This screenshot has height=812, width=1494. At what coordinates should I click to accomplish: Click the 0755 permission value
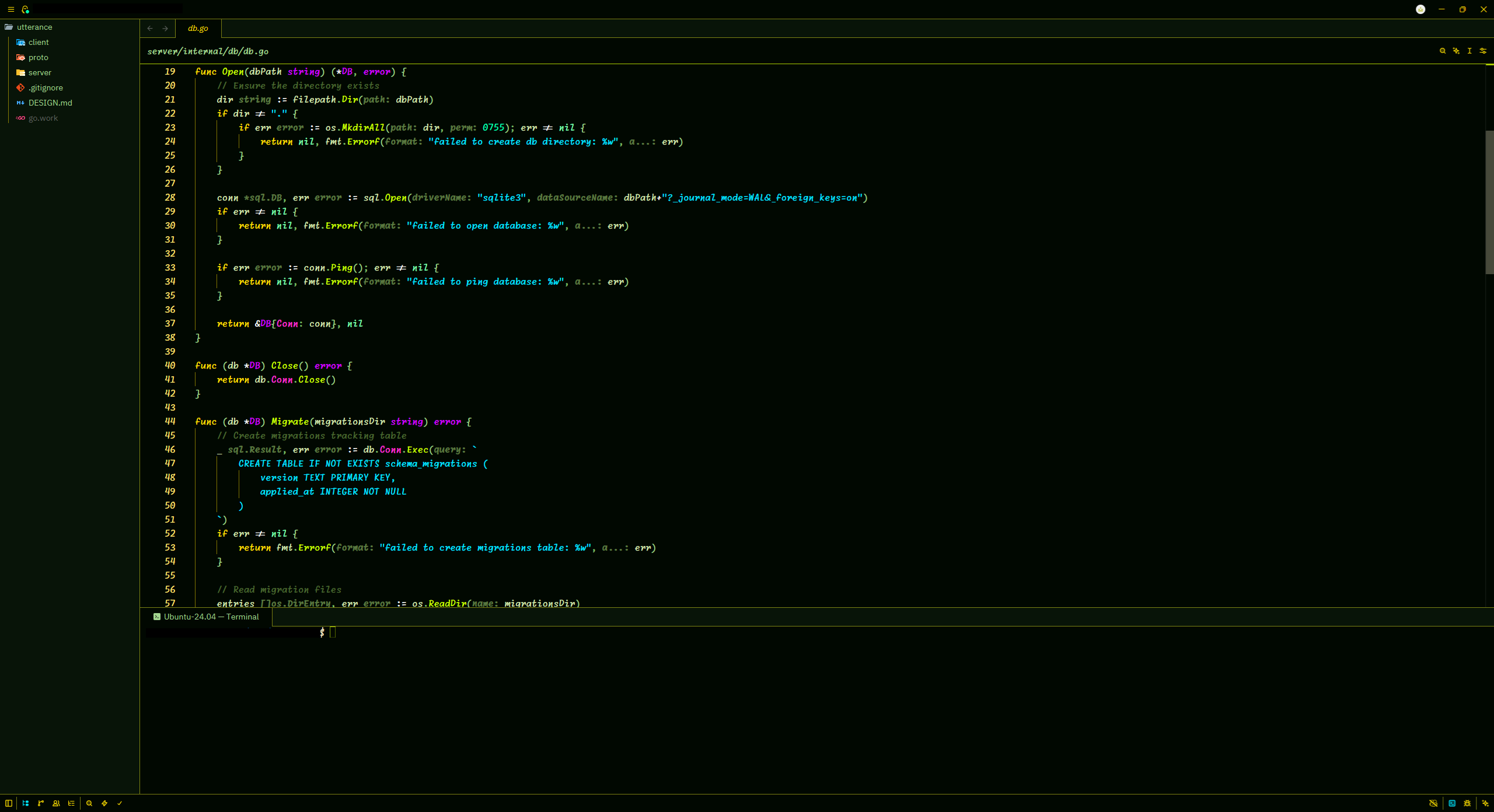pos(493,127)
